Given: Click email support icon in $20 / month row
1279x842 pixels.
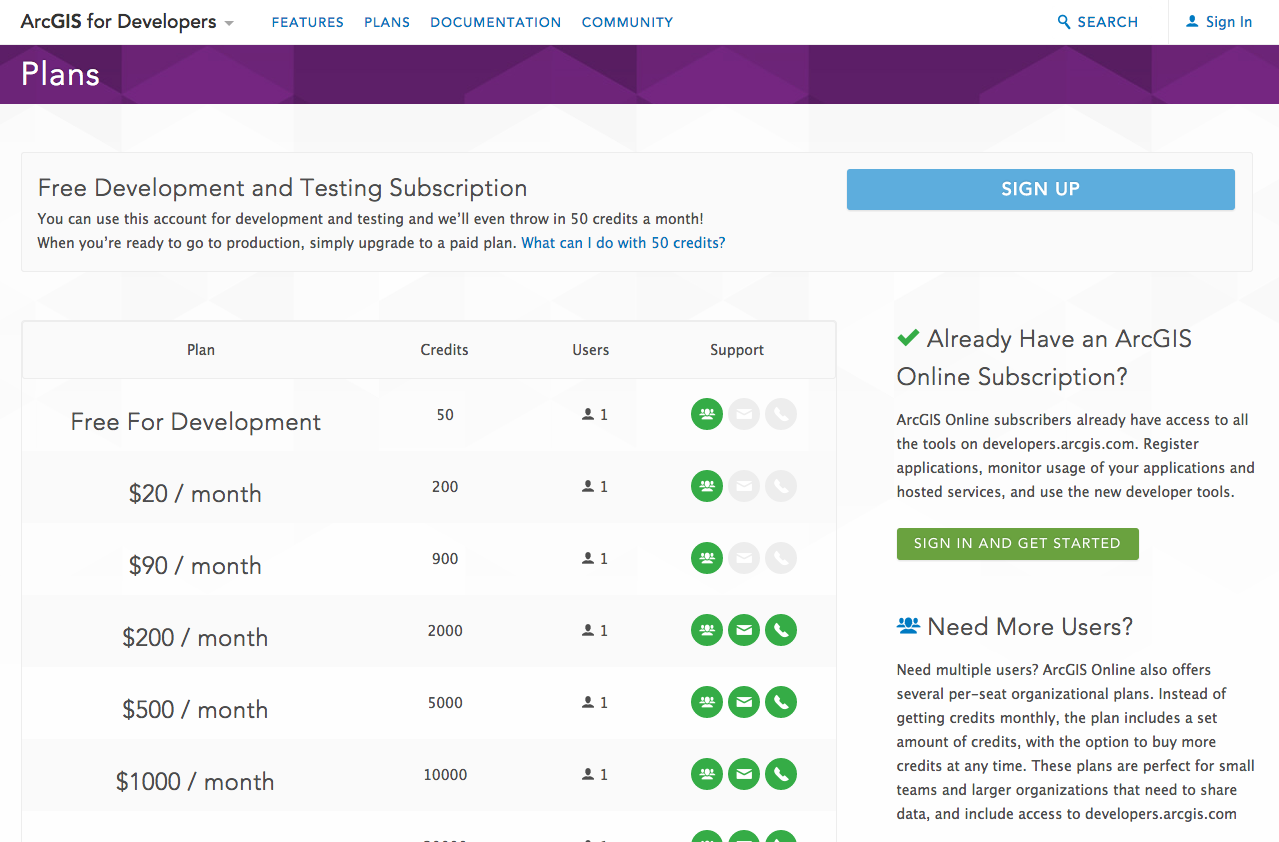Looking at the screenshot, I should (x=744, y=486).
